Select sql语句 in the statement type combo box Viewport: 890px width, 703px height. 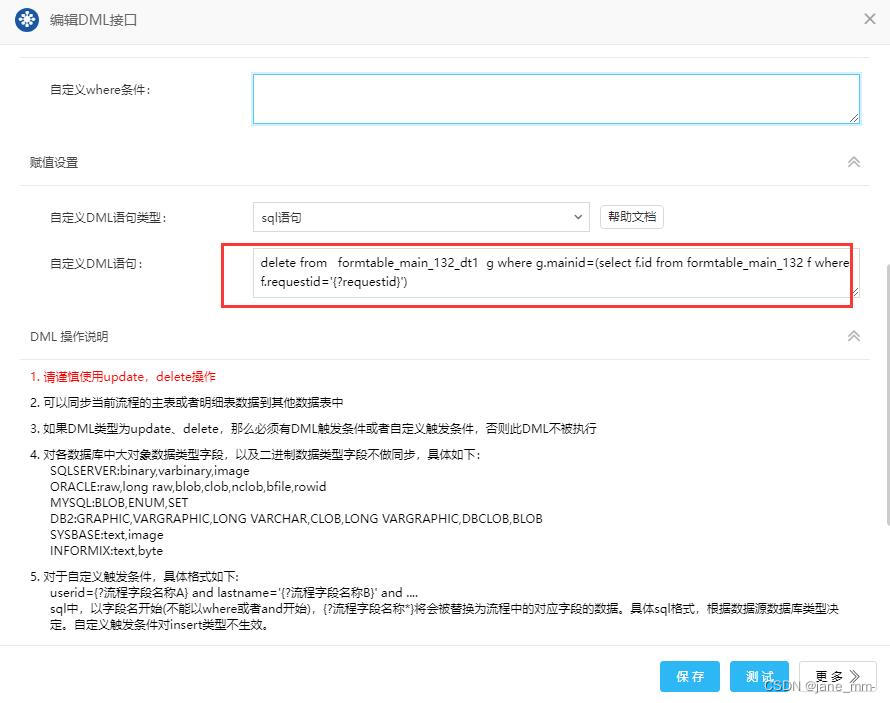(420, 217)
